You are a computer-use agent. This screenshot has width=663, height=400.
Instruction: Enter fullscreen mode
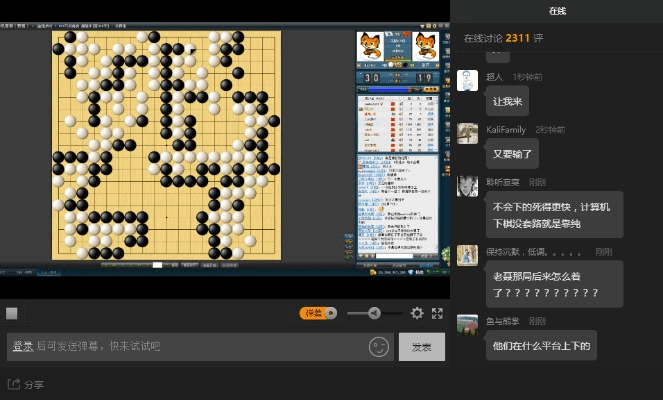[437, 313]
